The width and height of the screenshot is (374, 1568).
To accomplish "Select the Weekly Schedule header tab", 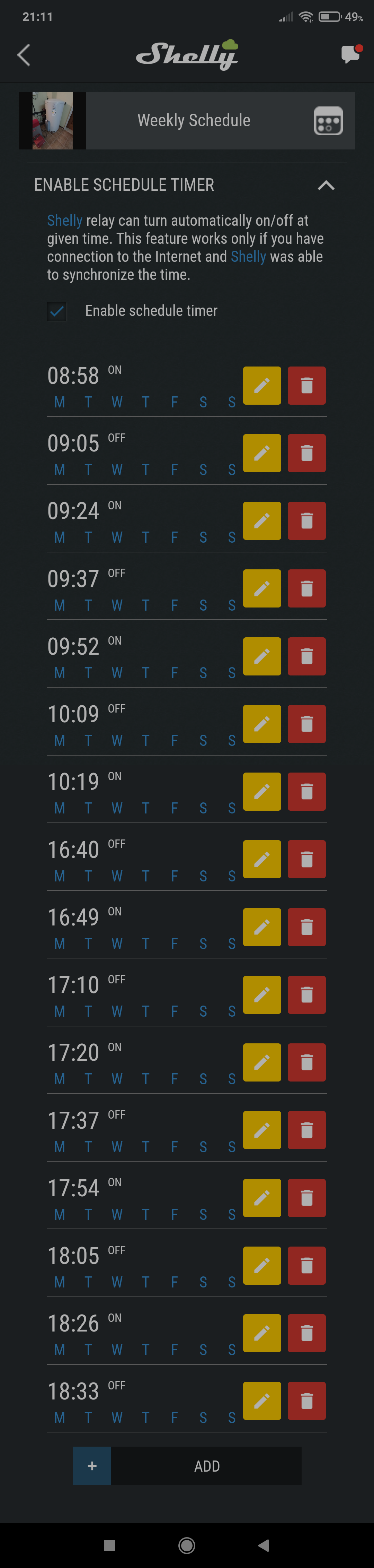I will click(x=193, y=121).
